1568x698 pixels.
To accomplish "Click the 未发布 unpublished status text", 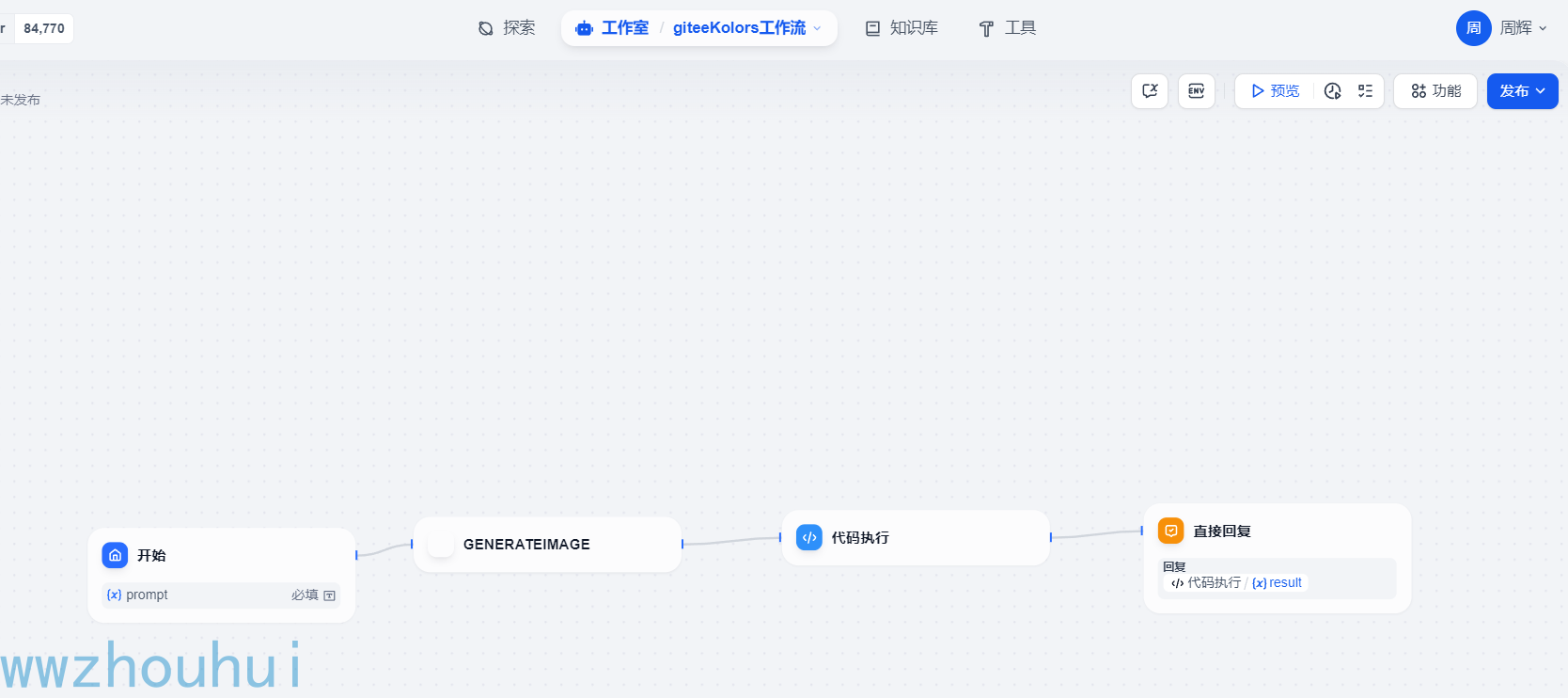I will 21,100.
